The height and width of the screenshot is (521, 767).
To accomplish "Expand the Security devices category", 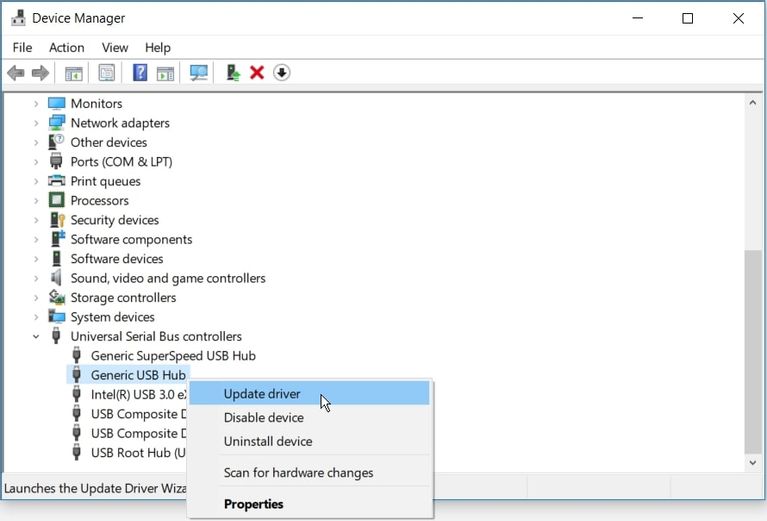I will point(36,220).
